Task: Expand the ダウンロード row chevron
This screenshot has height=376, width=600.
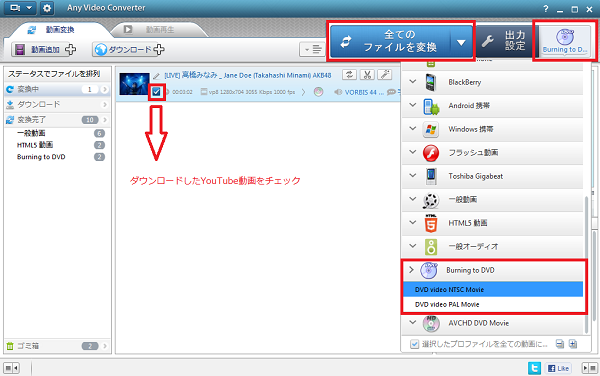Action: (104, 104)
